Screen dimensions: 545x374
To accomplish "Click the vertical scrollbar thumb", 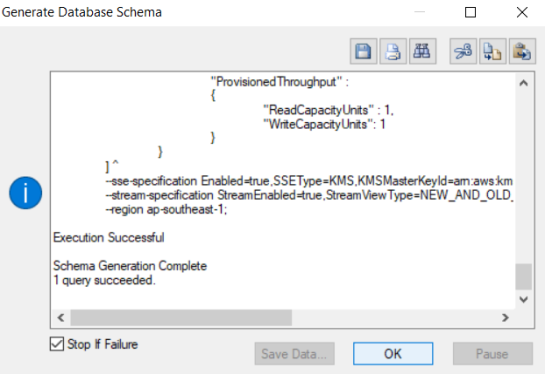I will tap(523, 277).
